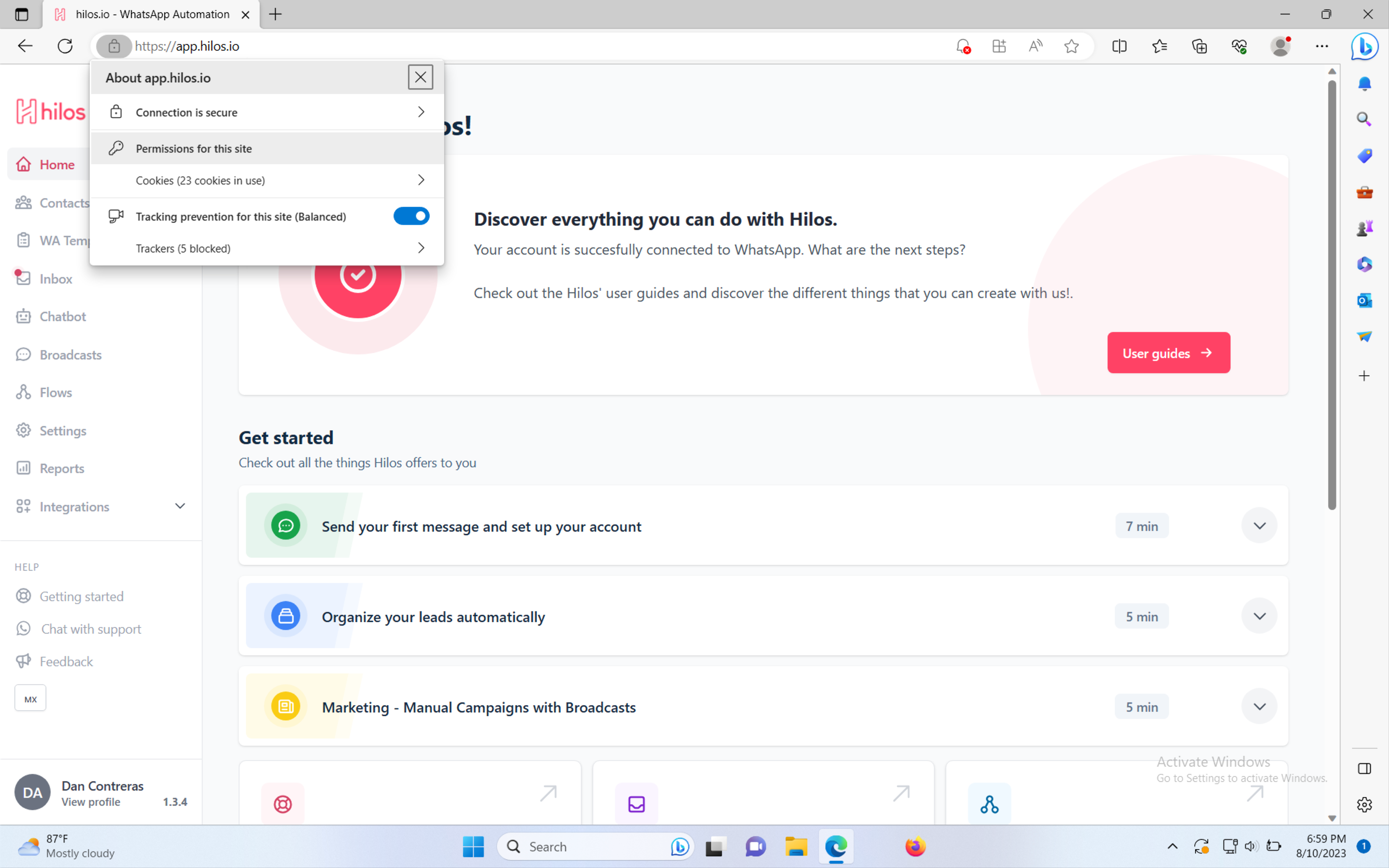Click the Reports chart icon
The width and height of the screenshot is (1389, 868).
coord(23,468)
